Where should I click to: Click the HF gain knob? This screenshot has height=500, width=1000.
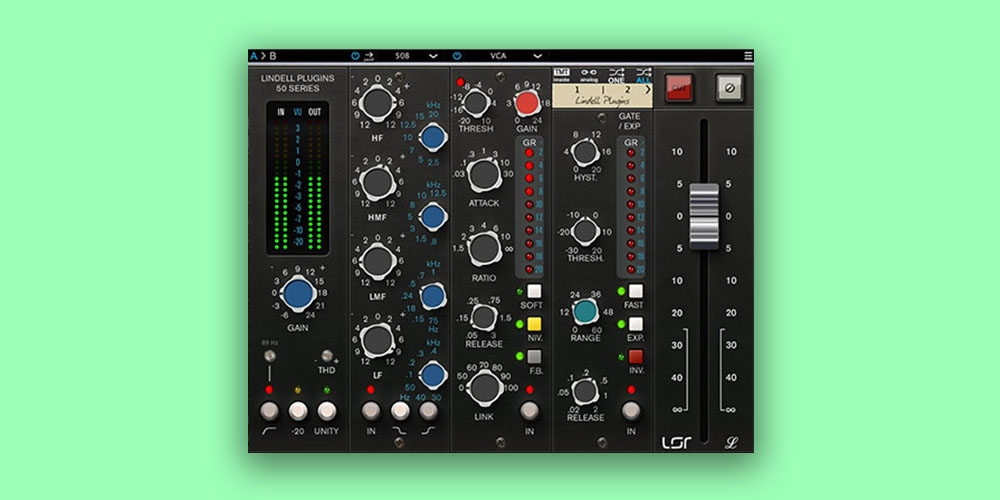378,103
